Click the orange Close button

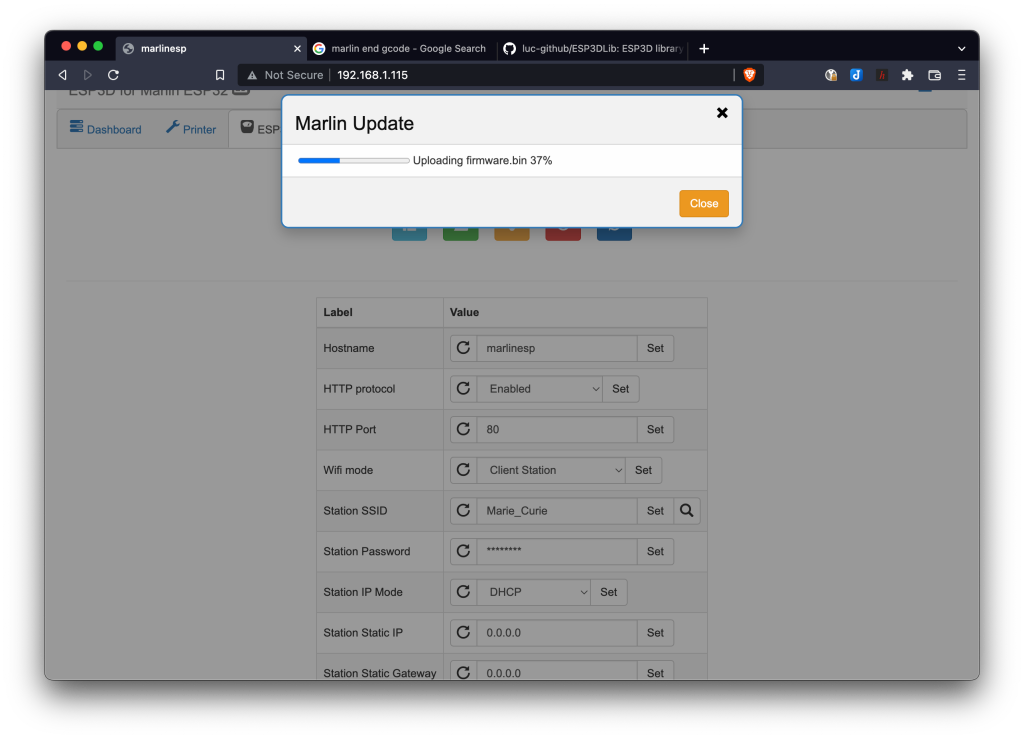[x=703, y=204]
